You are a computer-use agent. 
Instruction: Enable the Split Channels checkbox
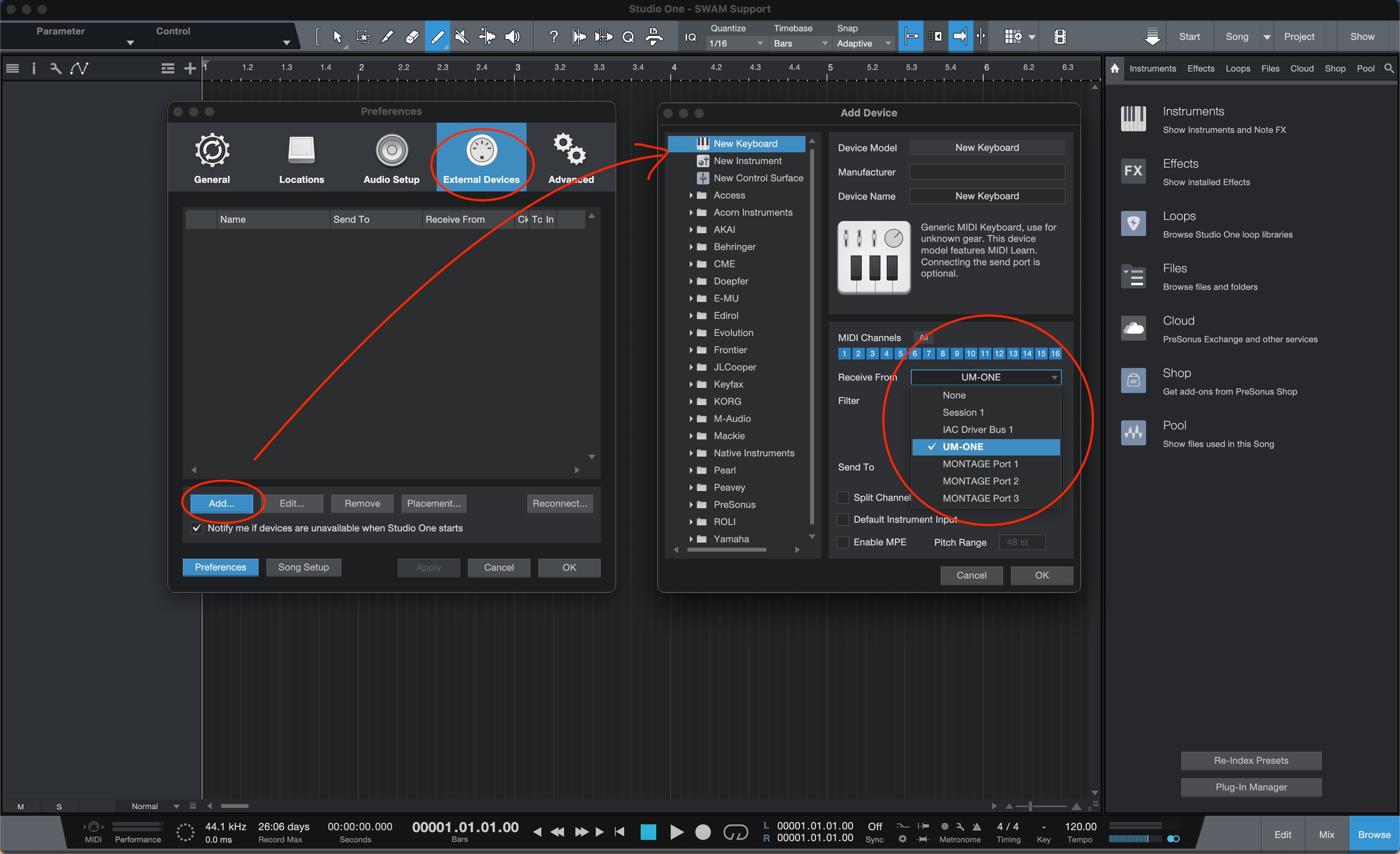tap(844, 498)
